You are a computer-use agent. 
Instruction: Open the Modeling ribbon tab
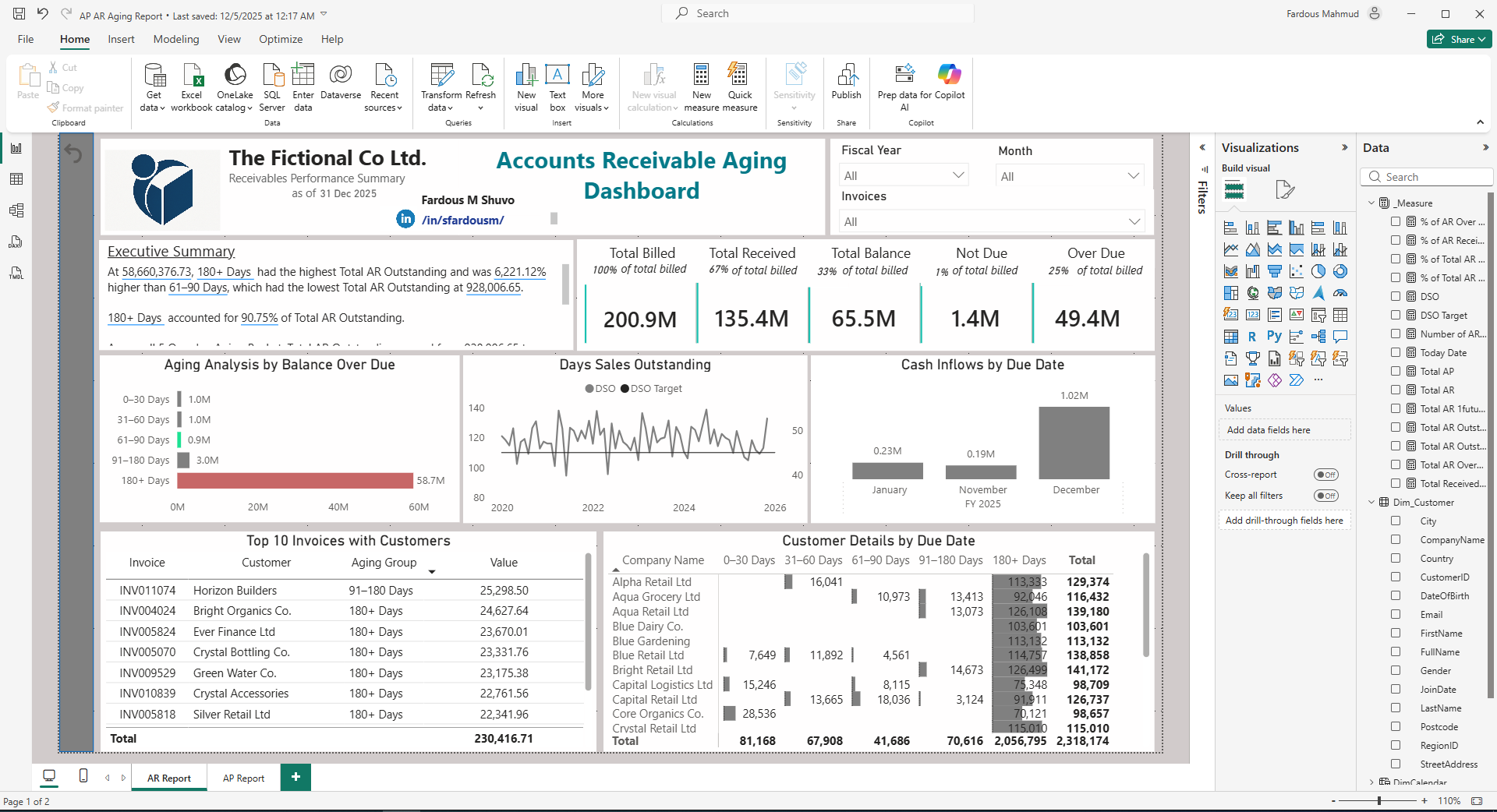pos(176,39)
